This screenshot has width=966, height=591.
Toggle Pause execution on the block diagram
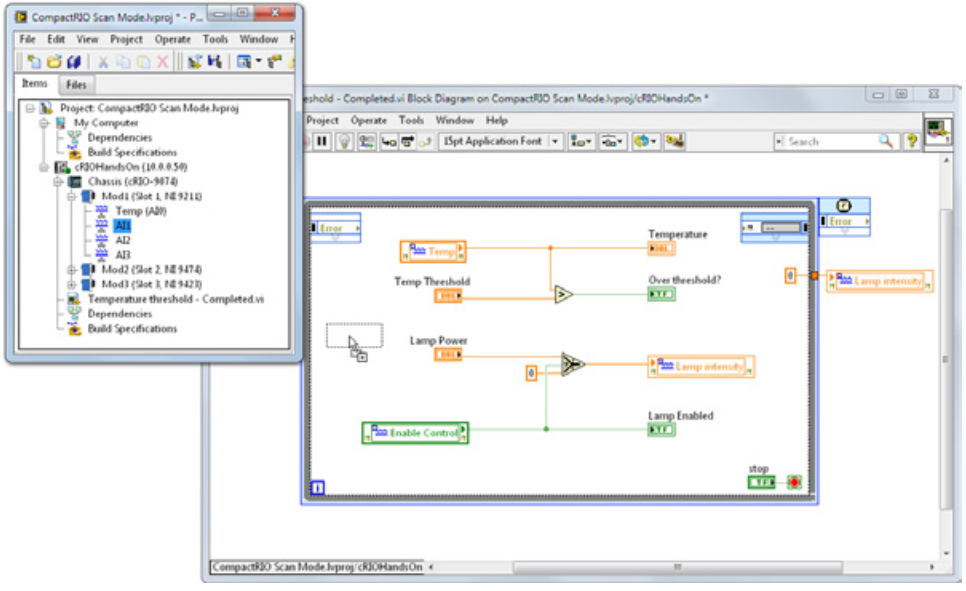tap(324, 139)
